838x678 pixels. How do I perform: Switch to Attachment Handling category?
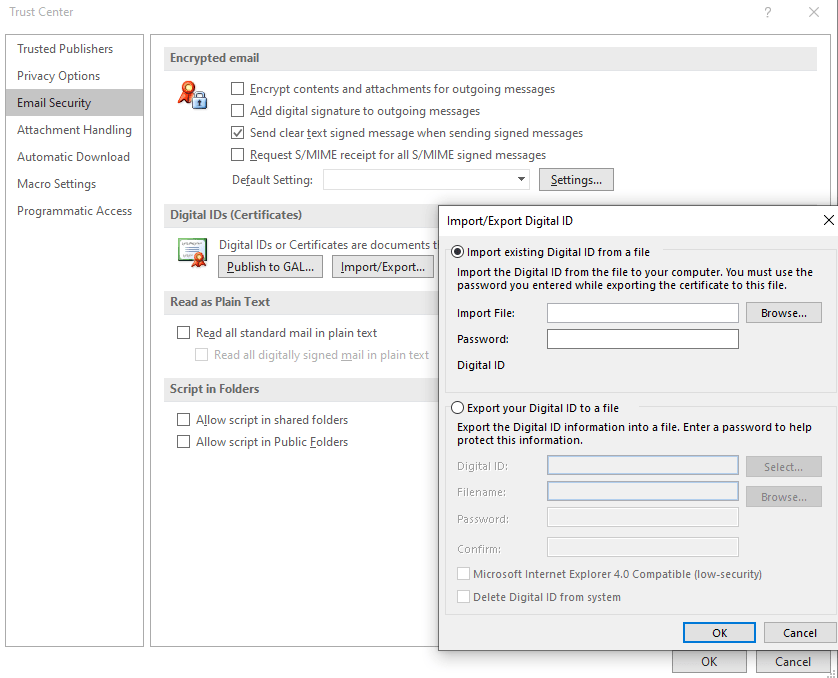[x=74, y=130]
